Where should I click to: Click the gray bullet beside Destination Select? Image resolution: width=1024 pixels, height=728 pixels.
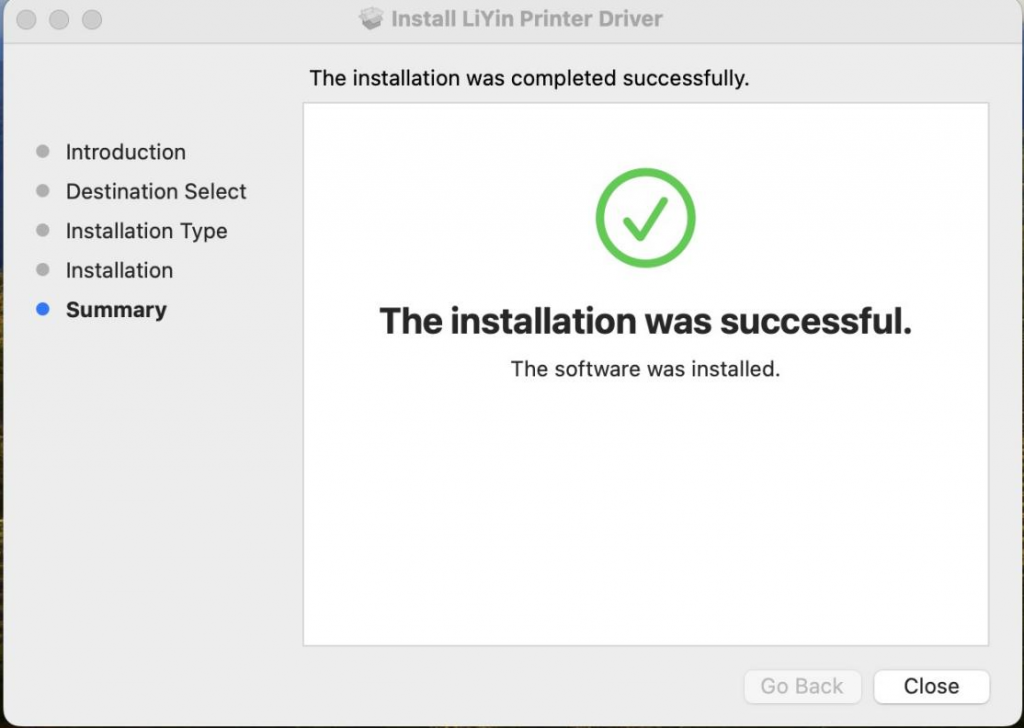pos(43,191)
